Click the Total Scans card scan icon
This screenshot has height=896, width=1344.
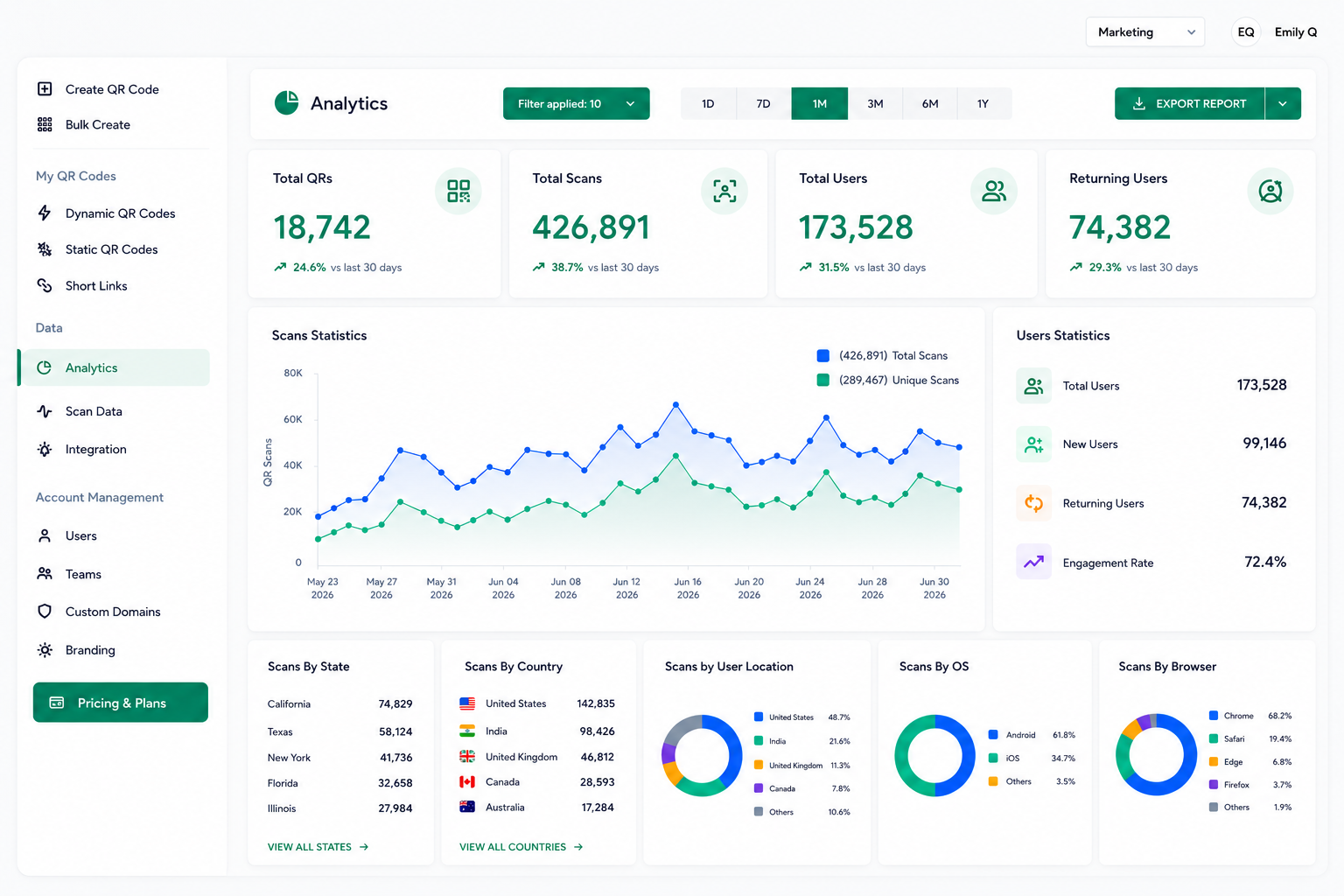click(724, 191)
